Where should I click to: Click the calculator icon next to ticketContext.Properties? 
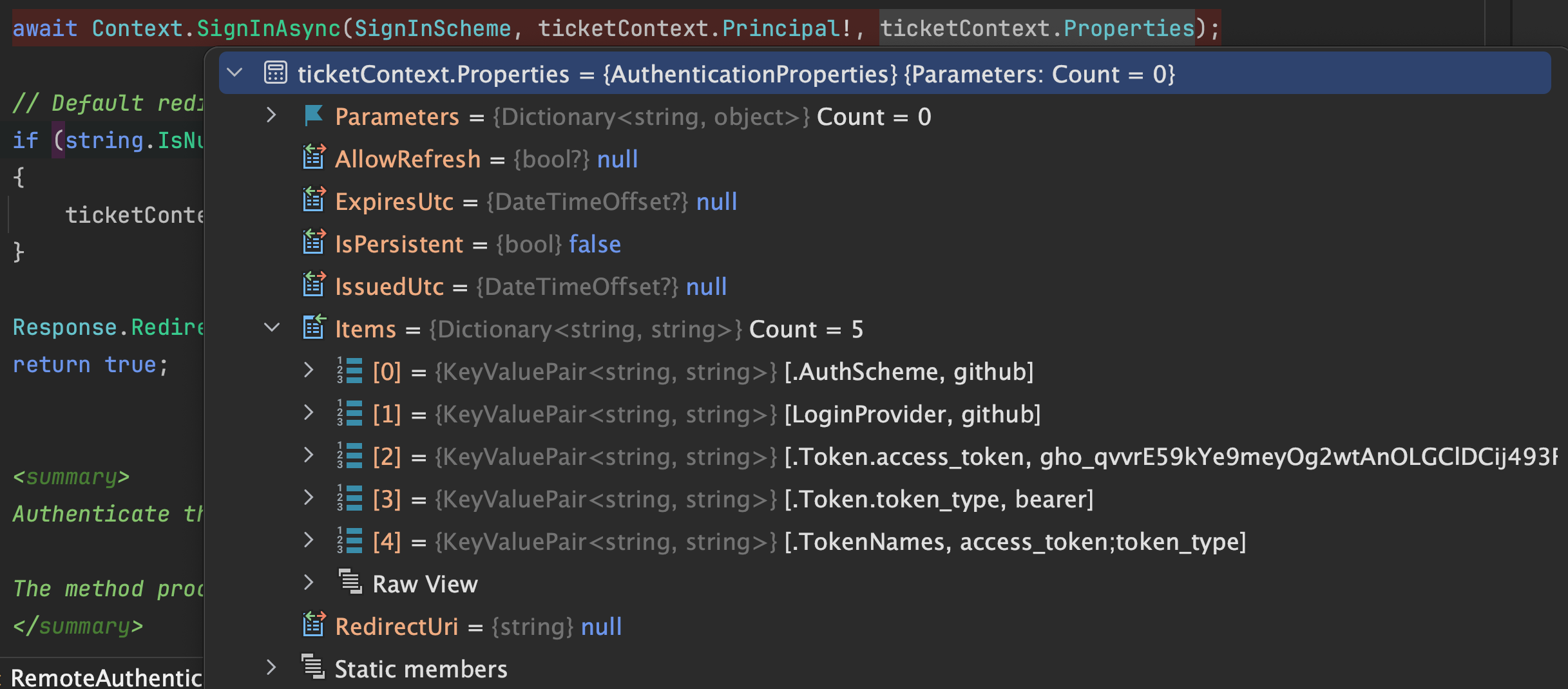[276, 73]
